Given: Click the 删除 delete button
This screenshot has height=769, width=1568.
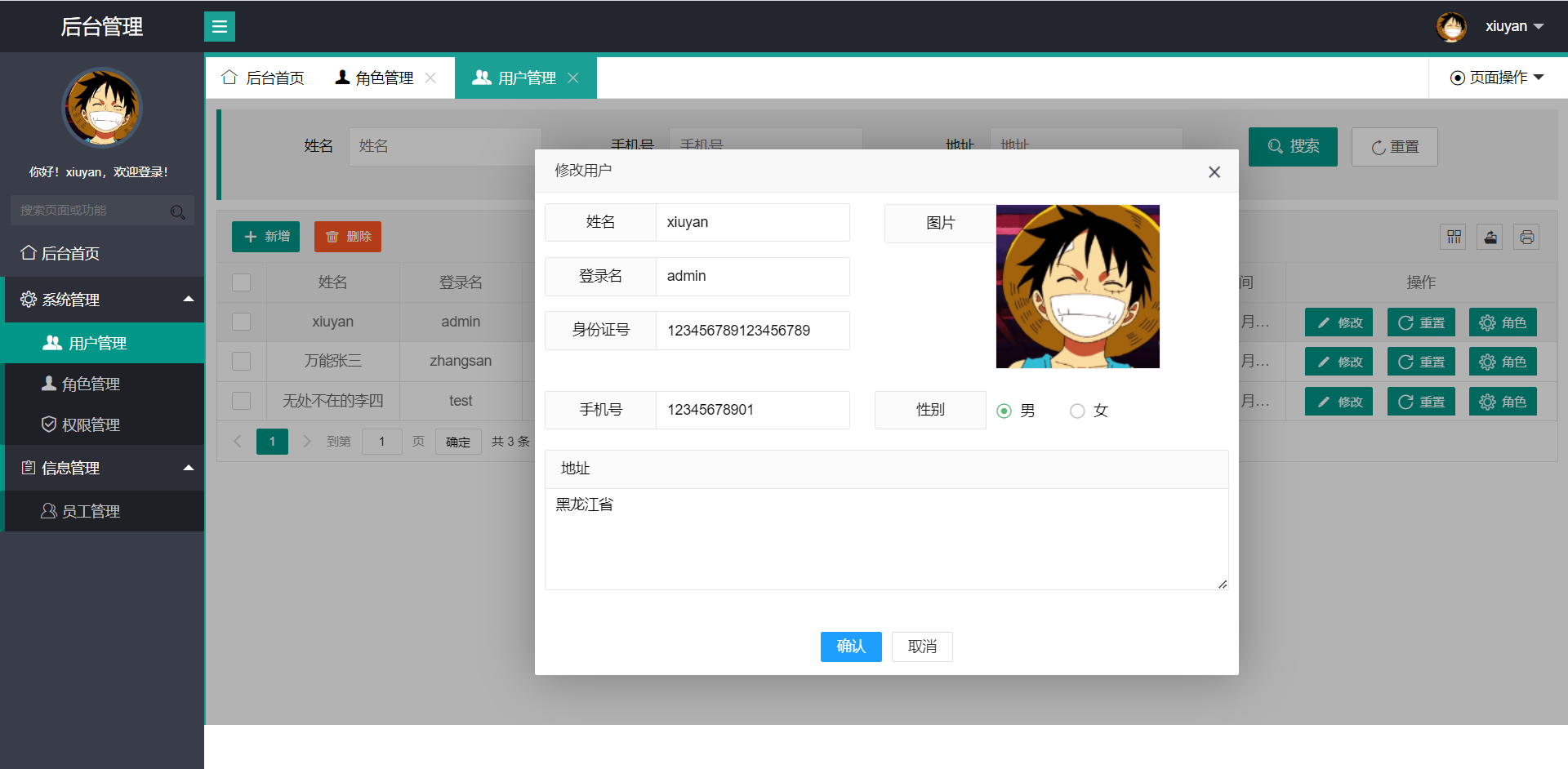Looking at the screenshot, I should pyautogui.click(x=348, y=237).
